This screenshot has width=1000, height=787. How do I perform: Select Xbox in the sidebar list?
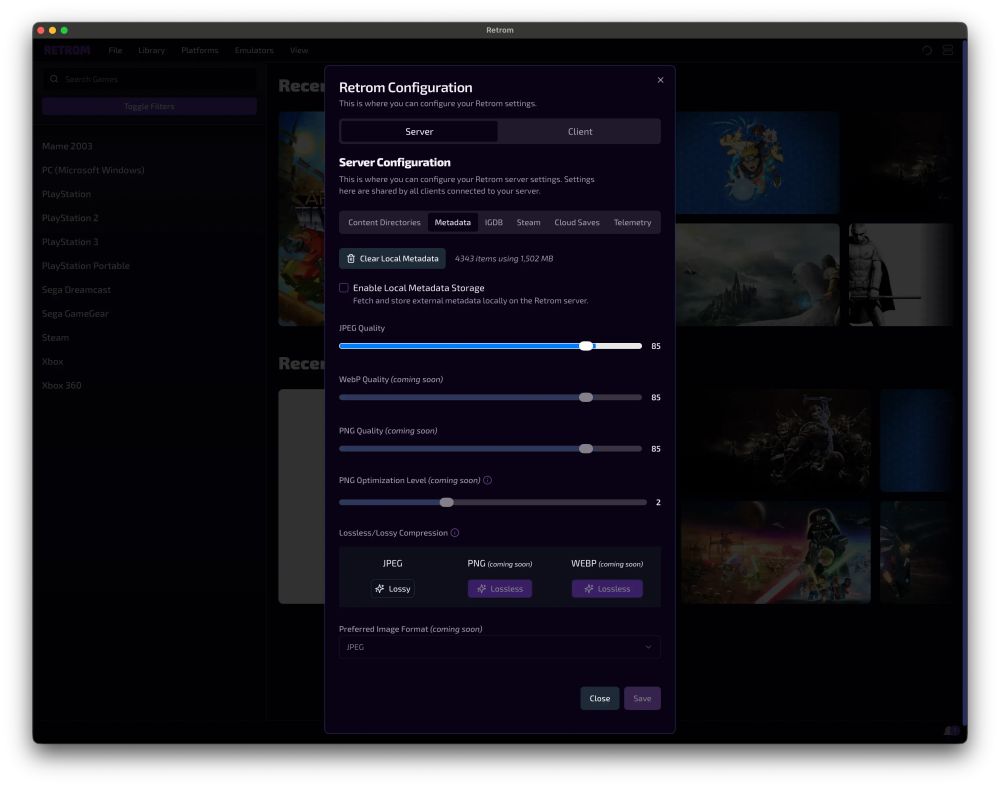(x=52, y=362)
